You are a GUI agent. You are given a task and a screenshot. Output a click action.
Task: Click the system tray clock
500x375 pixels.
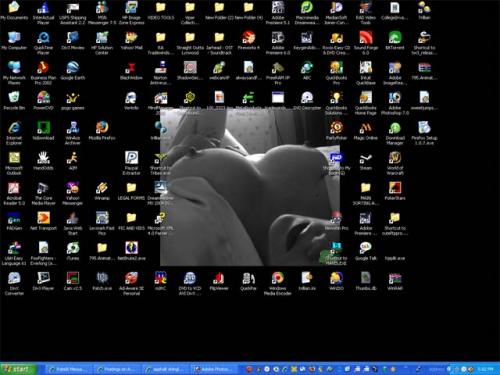click(485, 369)
